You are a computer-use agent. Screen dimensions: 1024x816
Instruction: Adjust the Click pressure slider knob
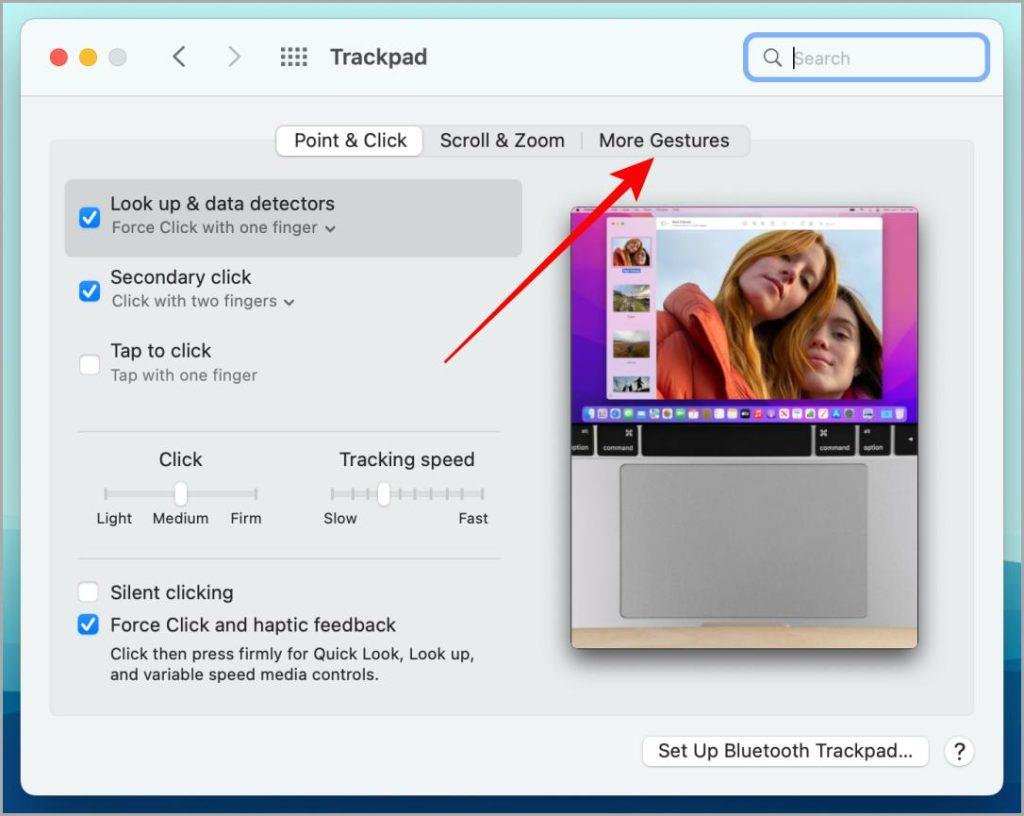tap(181, 494)
